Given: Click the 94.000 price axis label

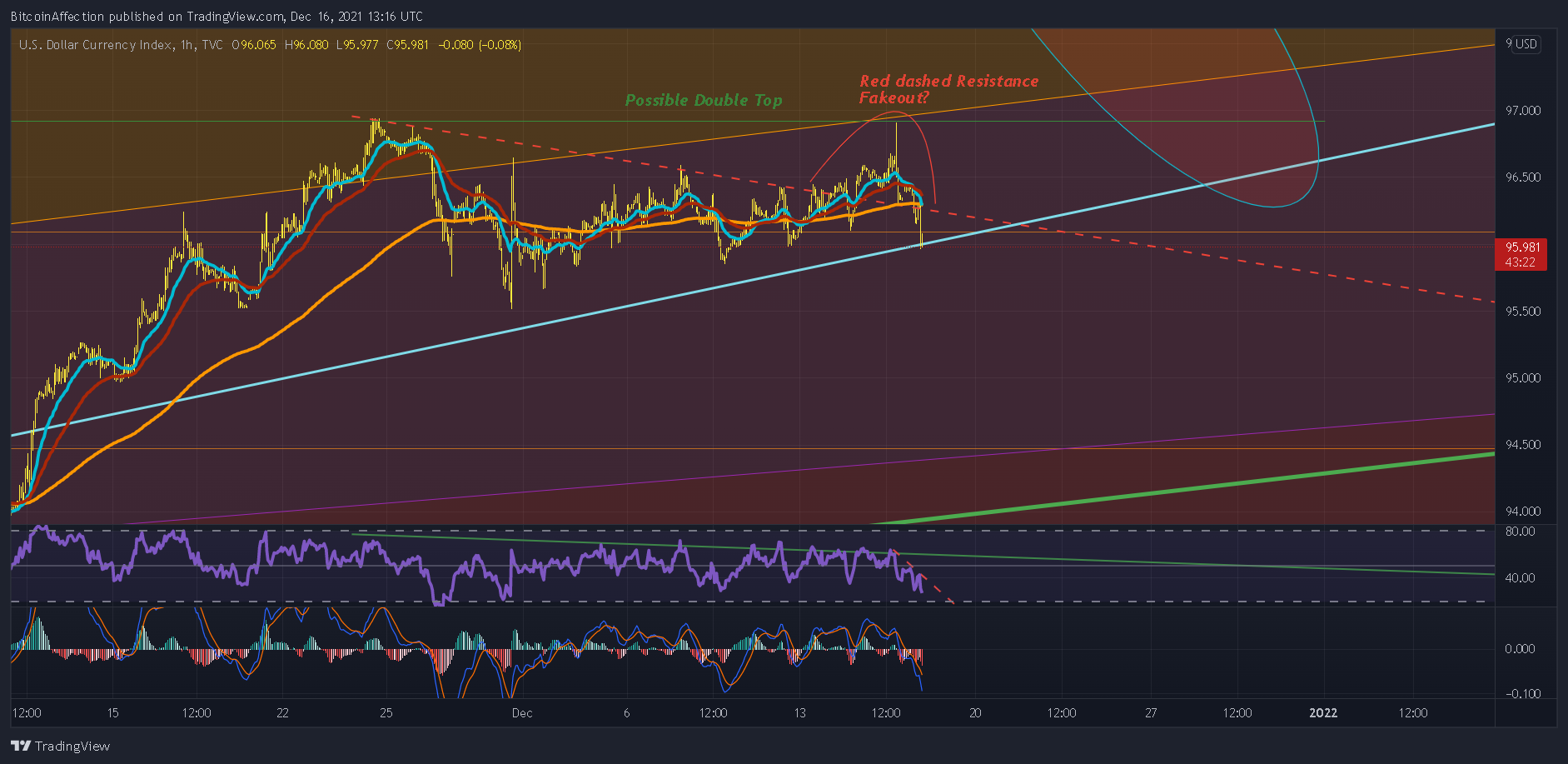Looking at the screenshot, I should [1523, 511].
